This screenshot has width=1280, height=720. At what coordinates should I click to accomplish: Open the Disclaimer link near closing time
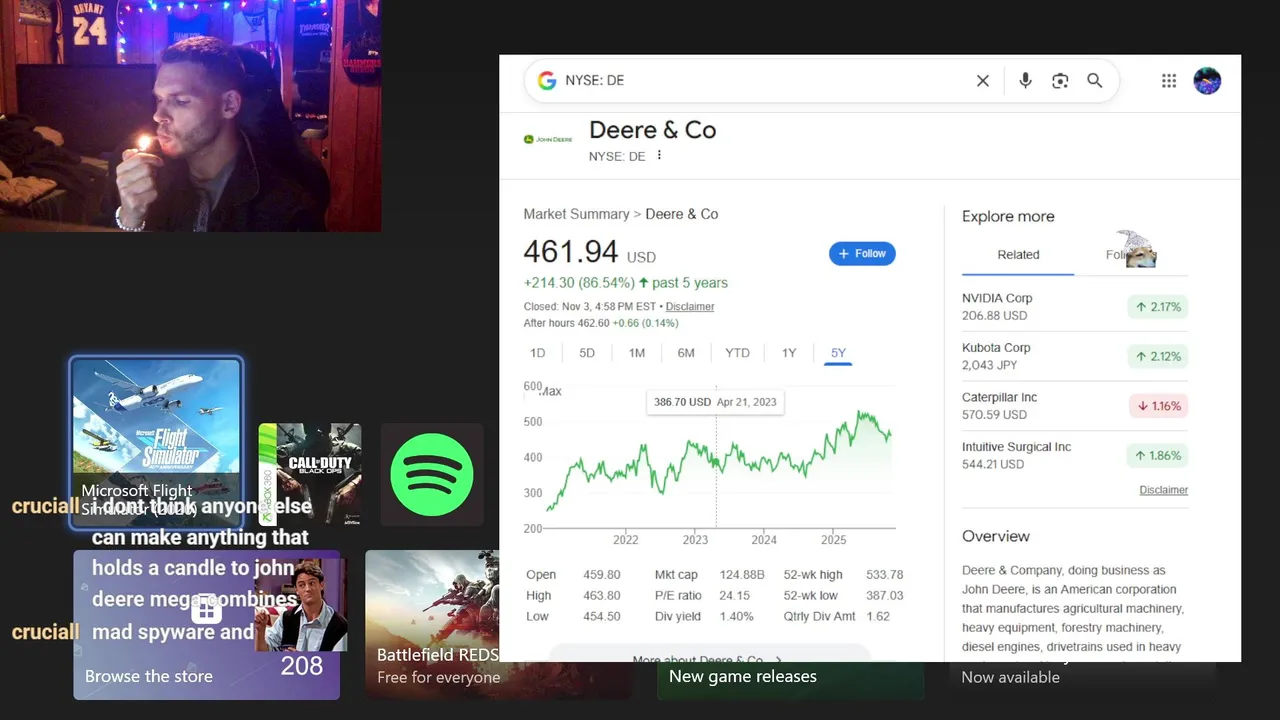[x=690, y=307]
